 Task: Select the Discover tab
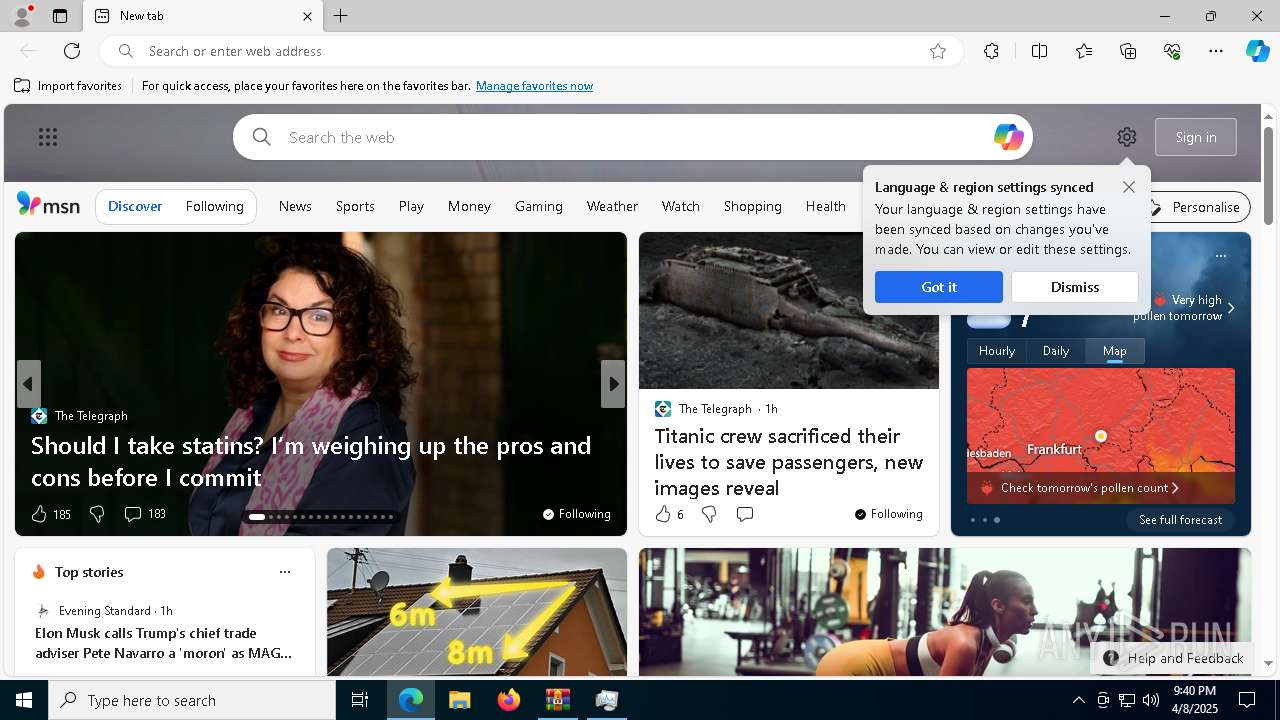pyautogui.click(x=135, y=206)
